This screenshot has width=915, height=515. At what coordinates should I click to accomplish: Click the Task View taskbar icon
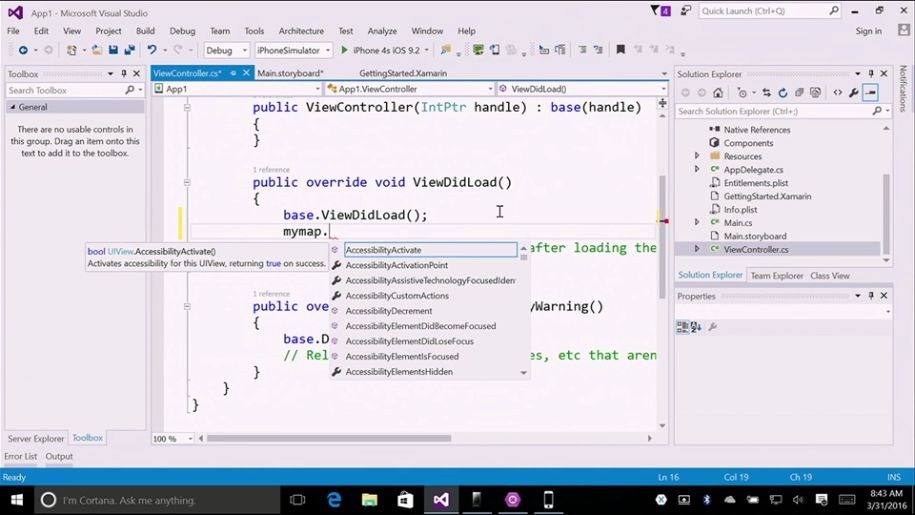(x=298, y=500)
